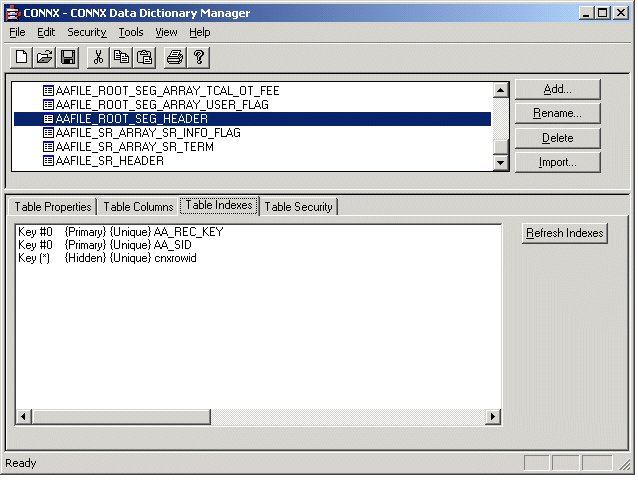Click the Save disk toolbar icon
The height and width of the screenshot is (480, 638).
point(68,57)
